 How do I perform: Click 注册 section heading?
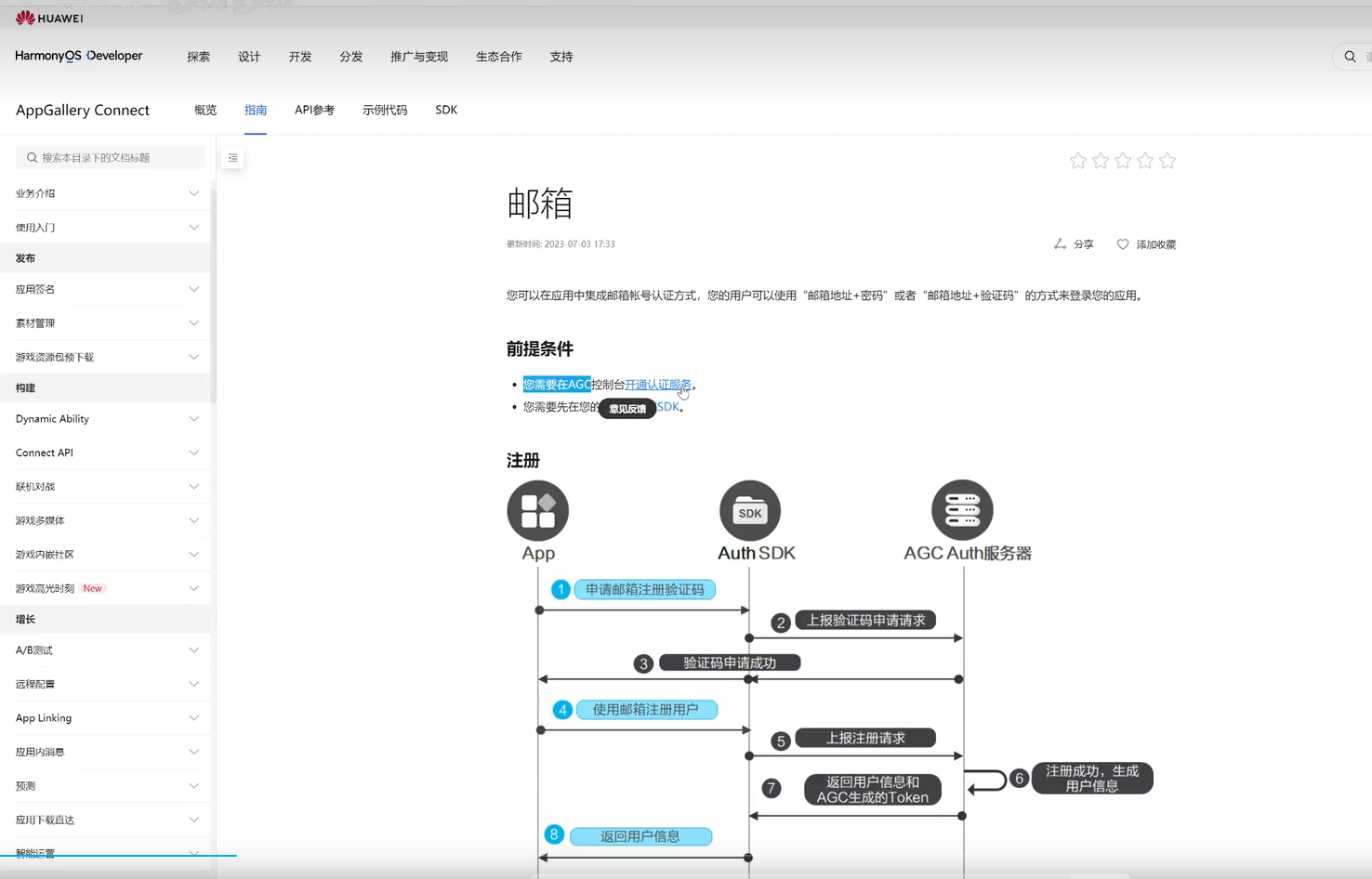[523, 461]
